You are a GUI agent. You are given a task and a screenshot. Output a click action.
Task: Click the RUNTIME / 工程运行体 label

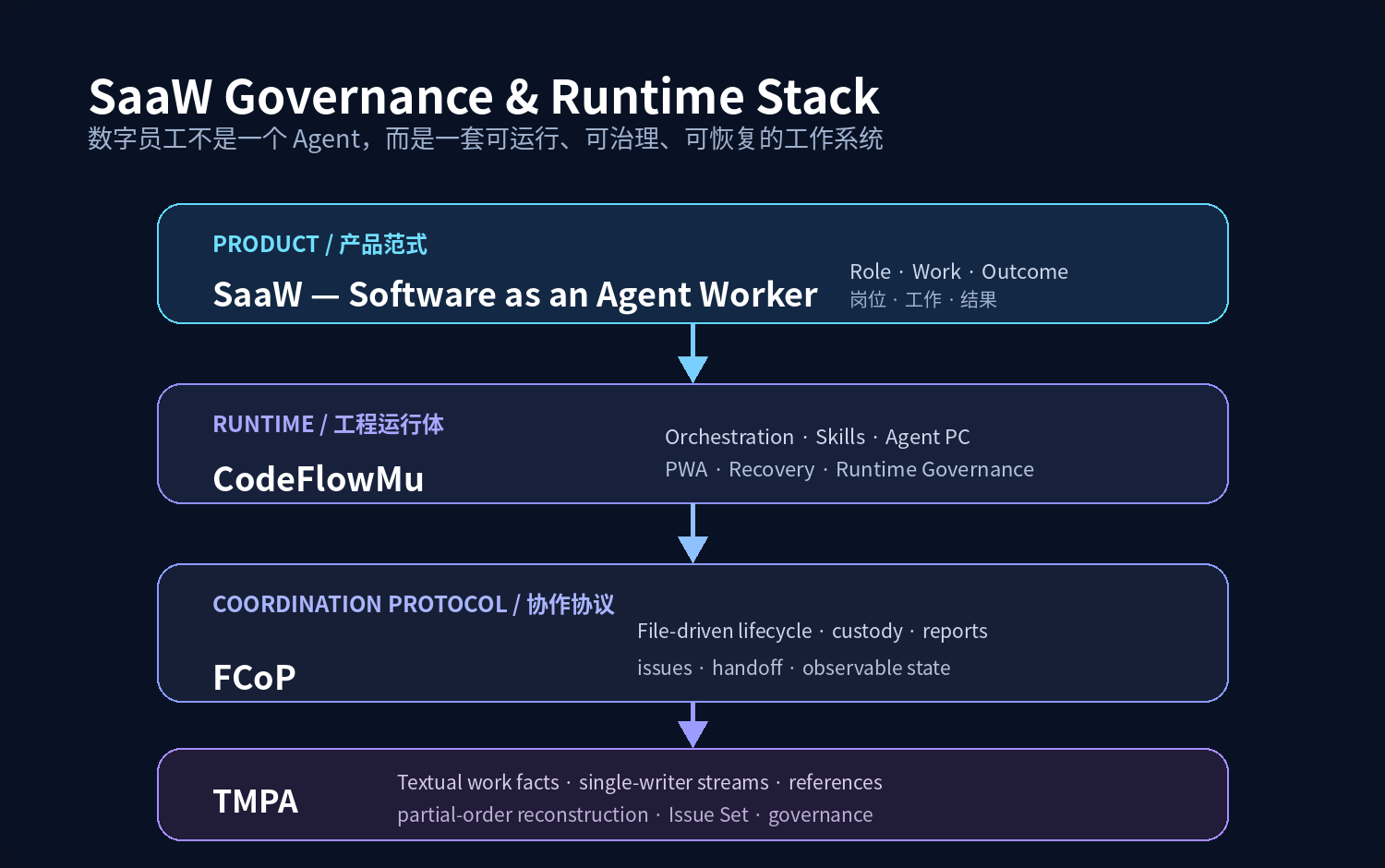point(328,424)
